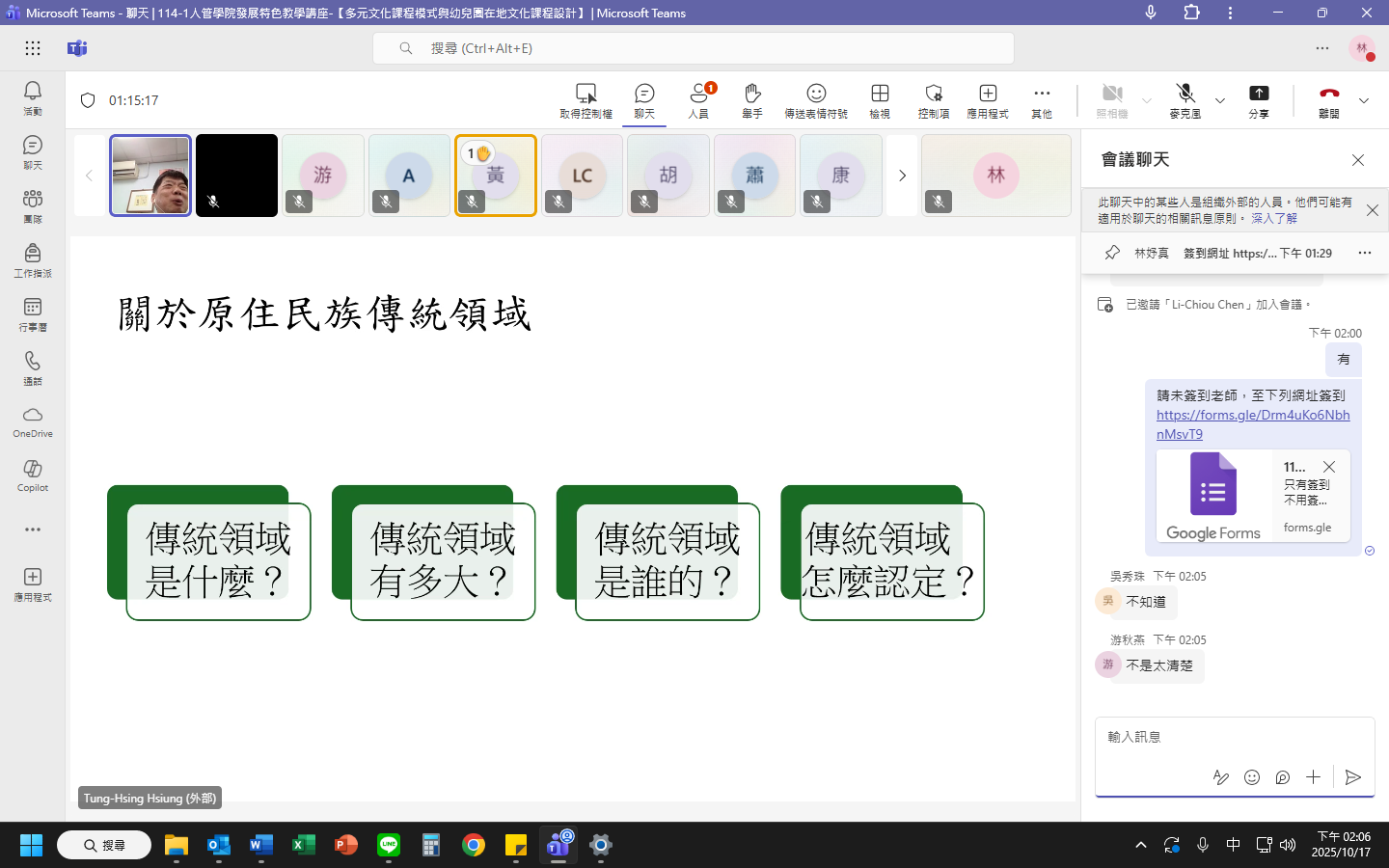Image resolution: width=1389 pixels, height=868 pixels.
Task: Unmute the microphone (麥克風)
Action: point(1185,94)
